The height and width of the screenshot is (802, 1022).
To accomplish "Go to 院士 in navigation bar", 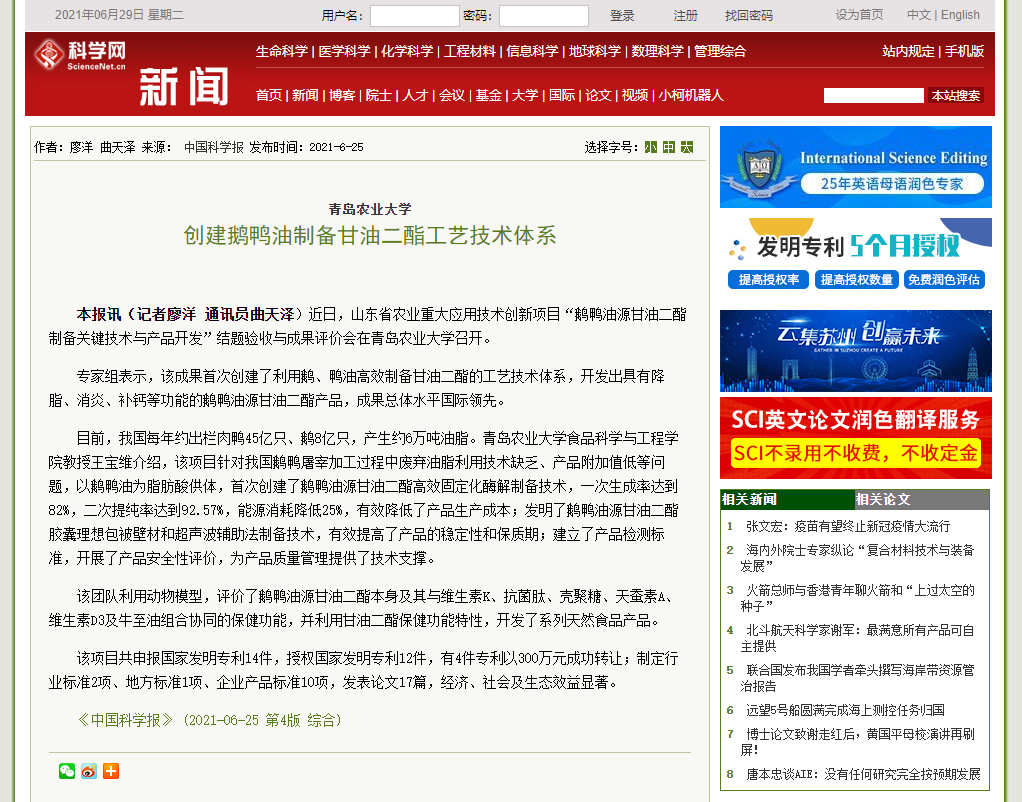I will (378, 95).
